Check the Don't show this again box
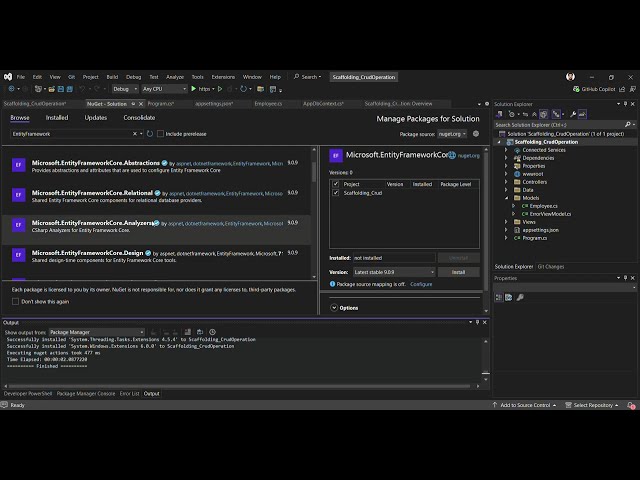The height and width of the screenshot is (480, 640). tap(16, 301)
